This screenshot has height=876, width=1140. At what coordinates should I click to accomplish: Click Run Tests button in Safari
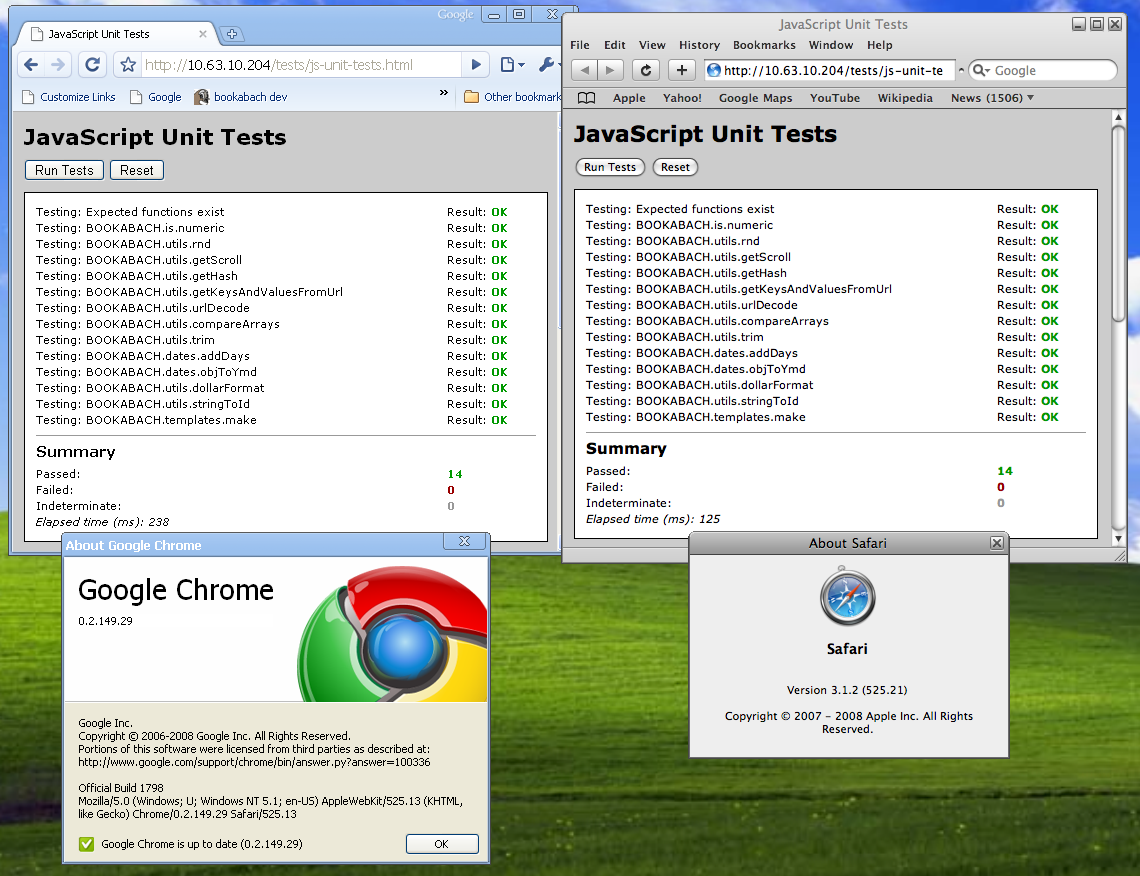(x=610, y=167)
